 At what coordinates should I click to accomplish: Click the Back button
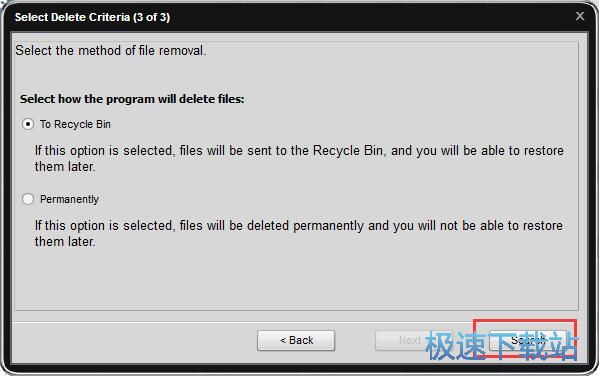(x=296, y=340)
